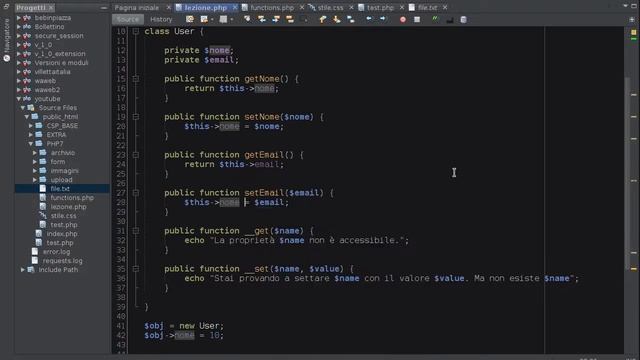The height and width of the screenshot is (360, 640).
Task: Click the database cylinder icon in editor toolbar
Action: click(464, 19)
